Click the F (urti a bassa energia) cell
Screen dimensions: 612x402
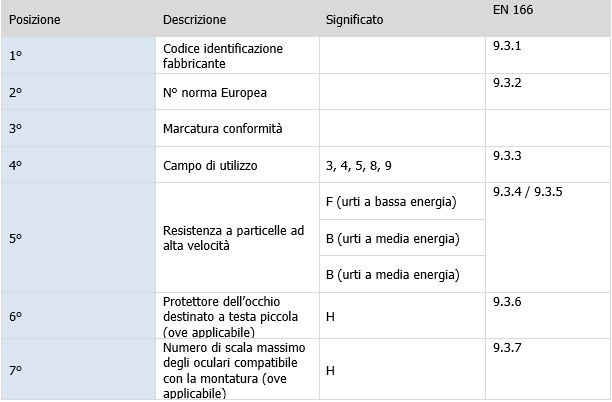391,202
